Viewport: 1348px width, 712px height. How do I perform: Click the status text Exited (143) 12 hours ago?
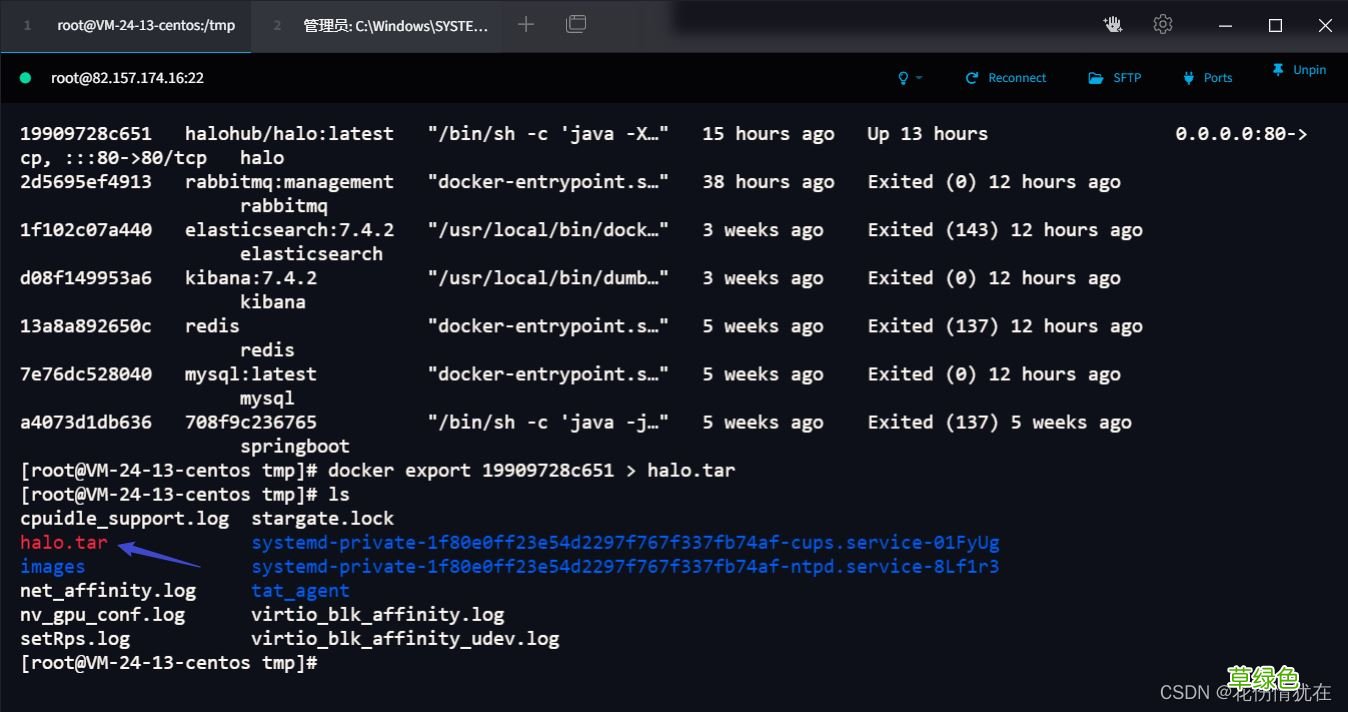coord(1005,230)
